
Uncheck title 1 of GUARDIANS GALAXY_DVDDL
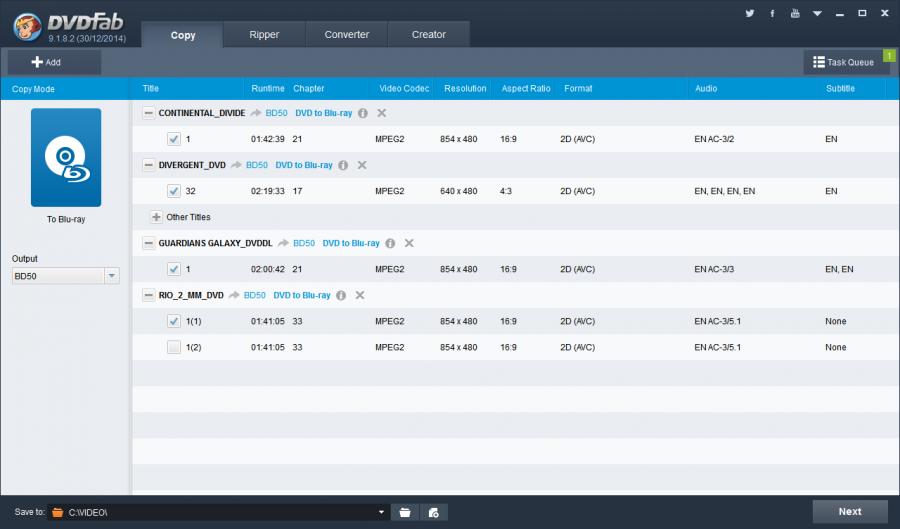(174, 269)
